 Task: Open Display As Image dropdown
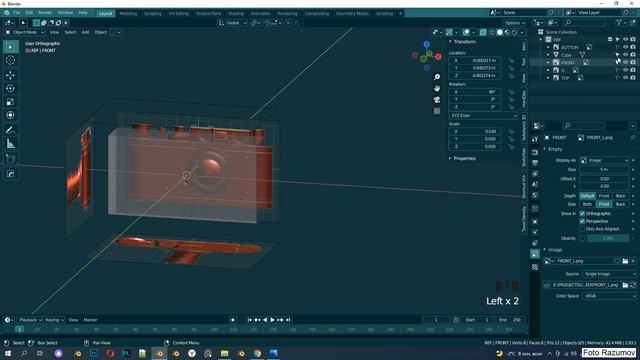[x=604, y=160]
